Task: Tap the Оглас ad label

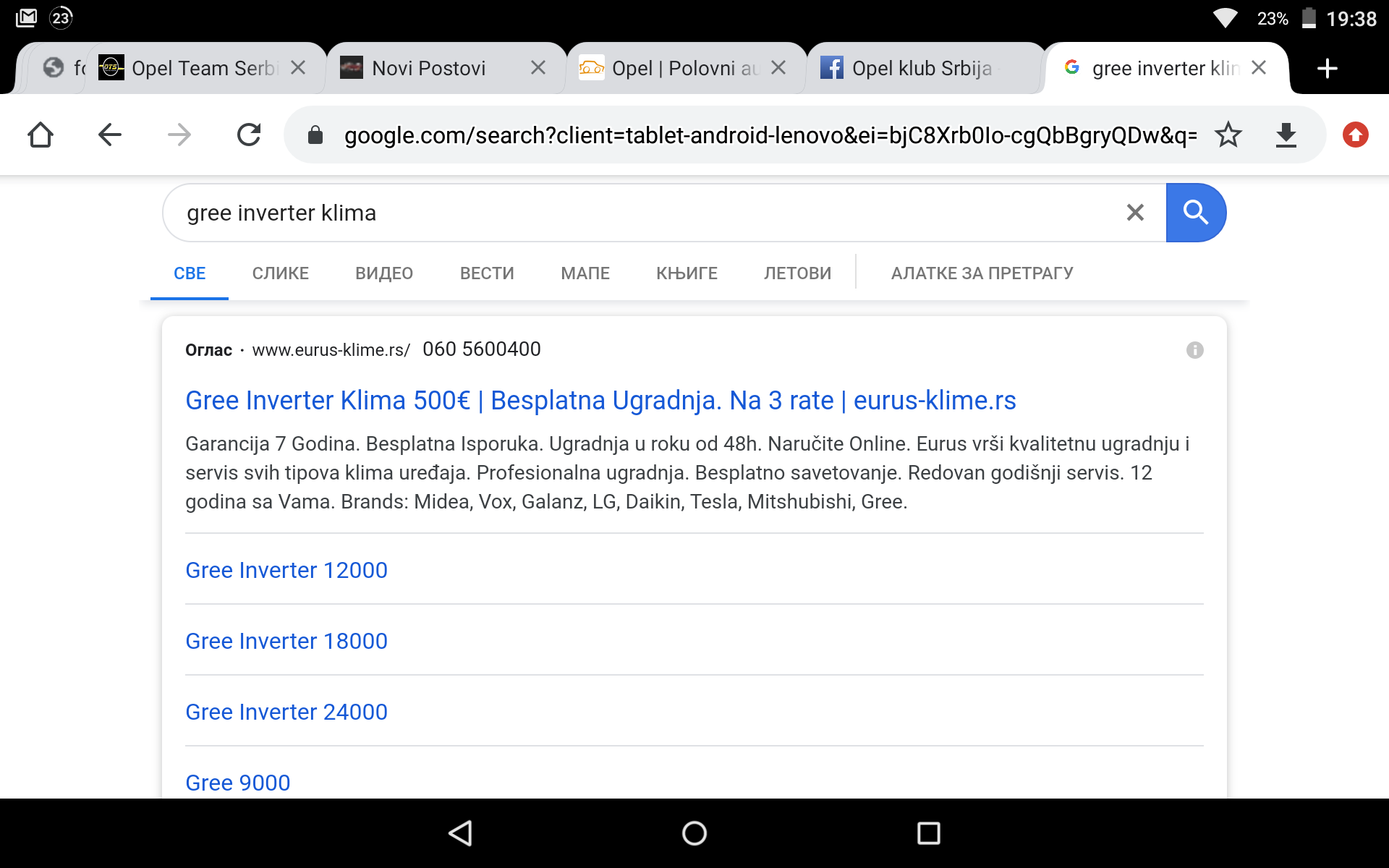Action: [x=208, y=350]
